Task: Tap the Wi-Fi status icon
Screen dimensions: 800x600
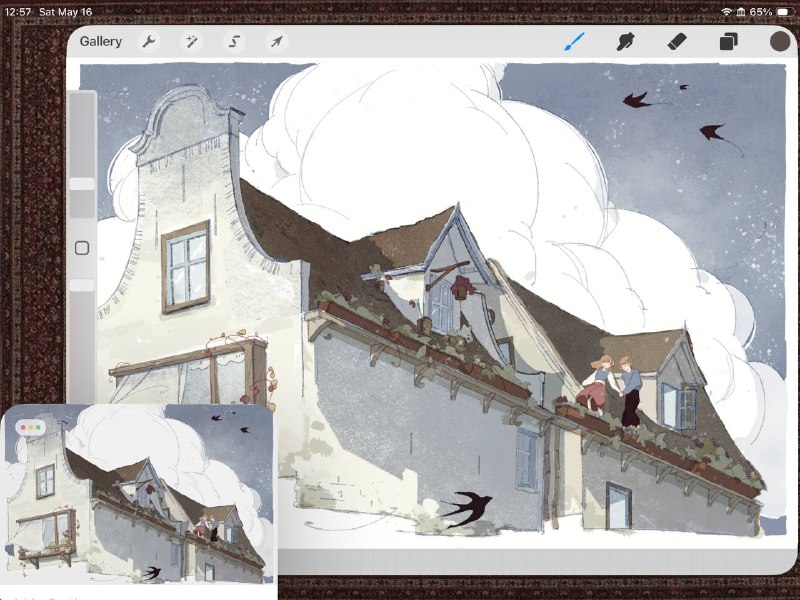Action: tap(726, 11)
